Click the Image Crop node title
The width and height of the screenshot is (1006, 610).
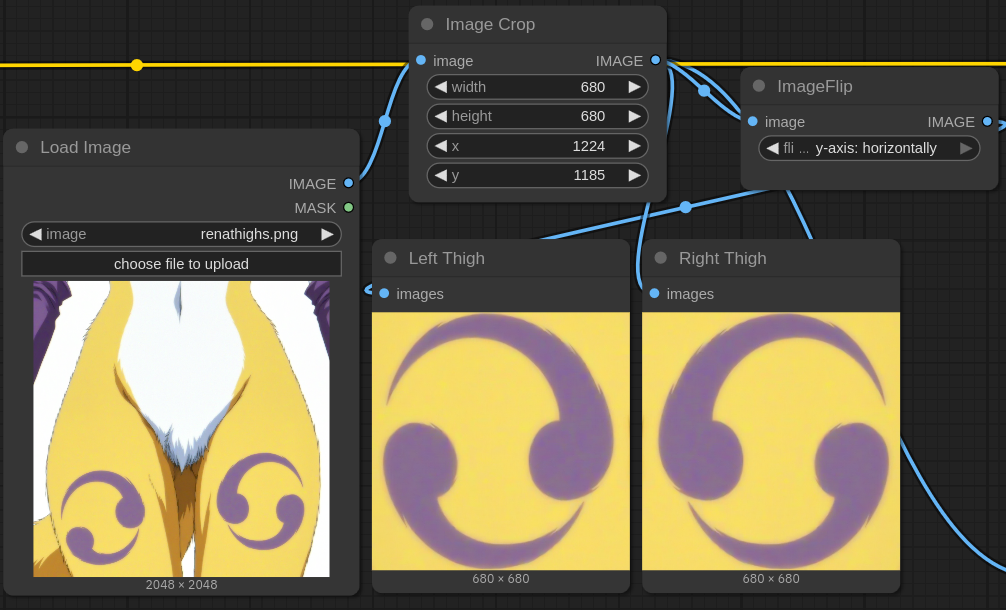click(490, 24)
